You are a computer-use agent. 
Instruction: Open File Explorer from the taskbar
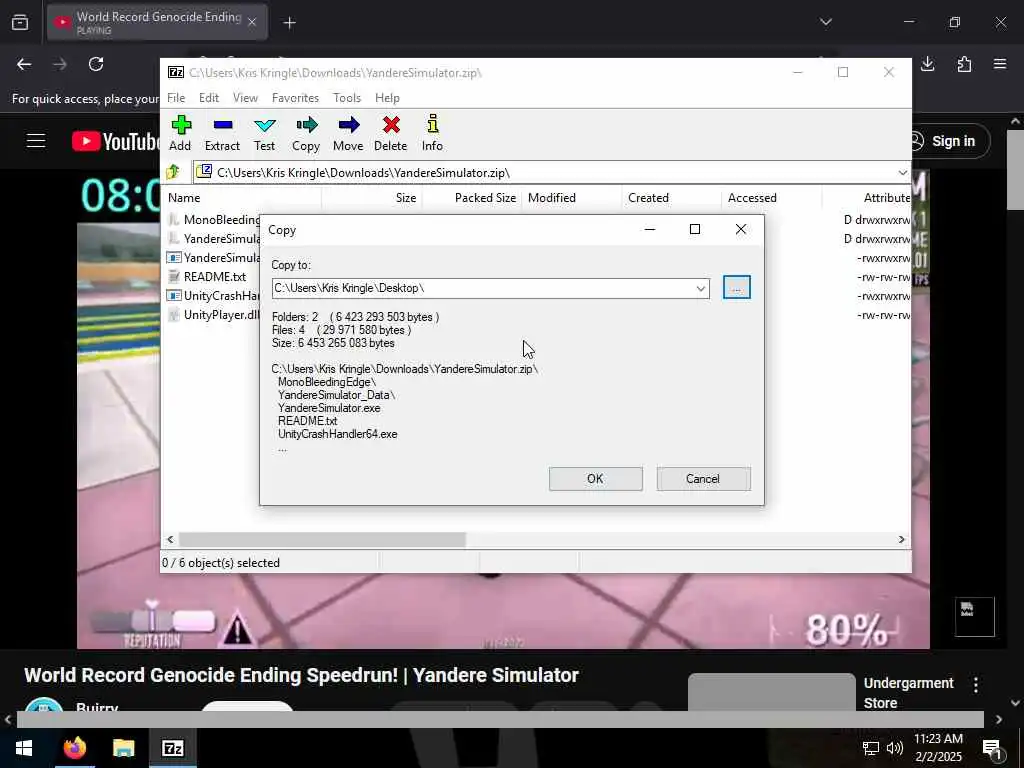[x=123, y=748]
